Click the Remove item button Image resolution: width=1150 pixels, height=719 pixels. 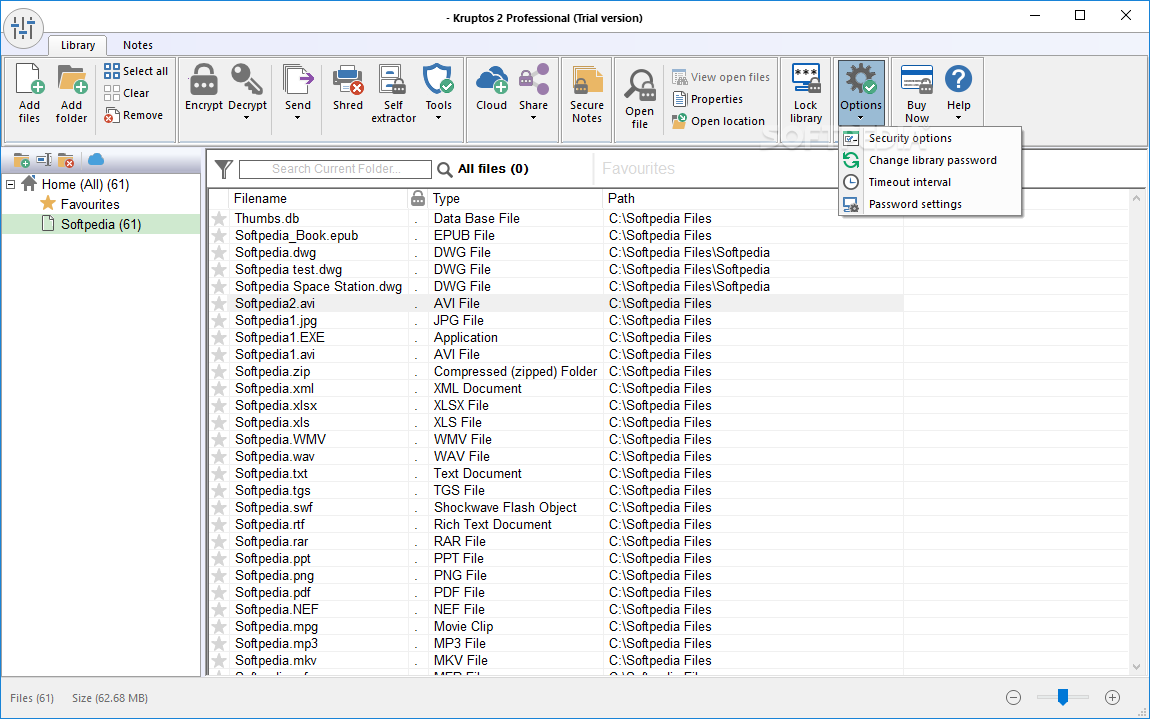(x=133, y=115)
